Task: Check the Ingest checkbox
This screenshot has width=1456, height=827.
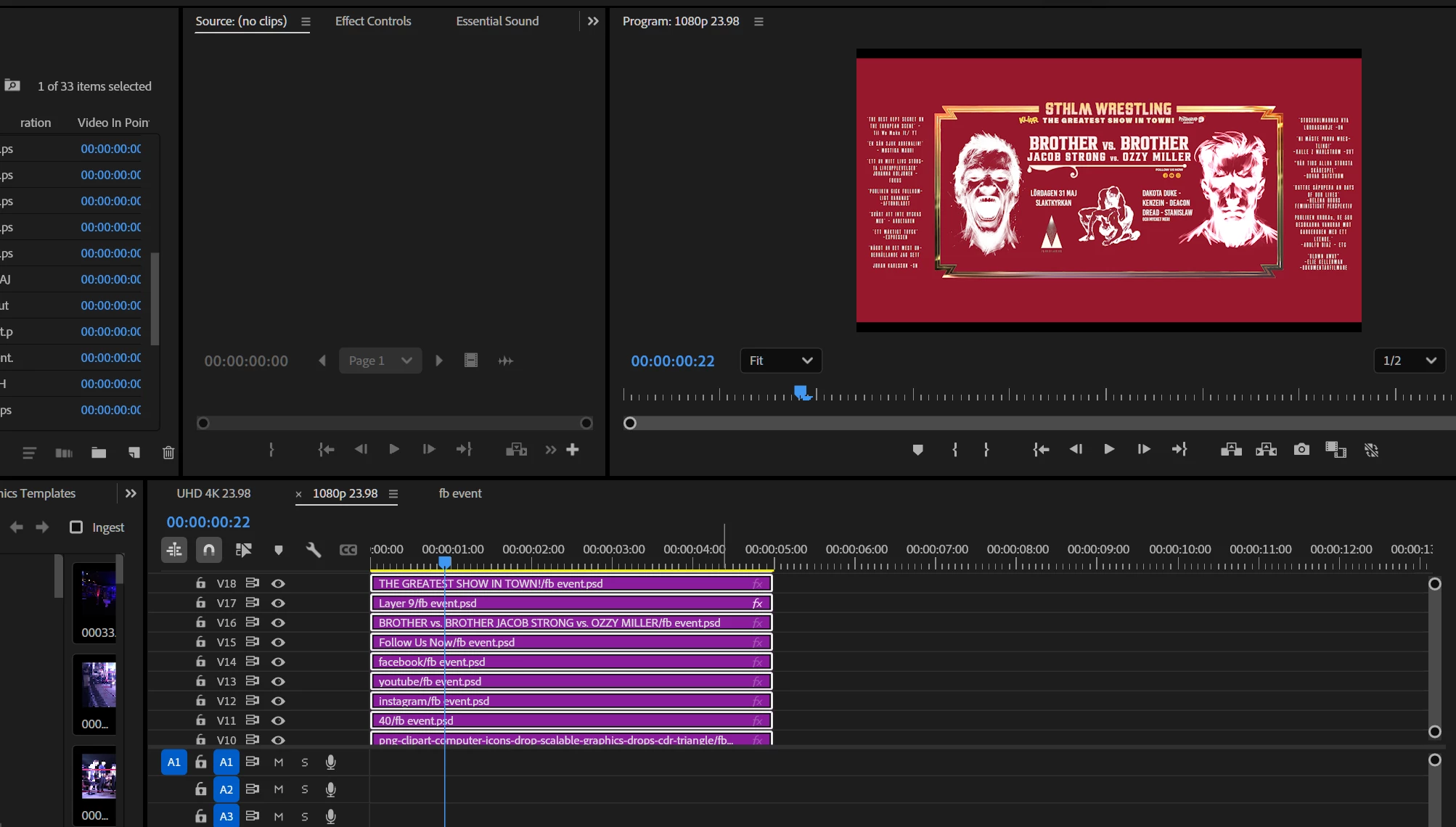Action: pos(76,527)
